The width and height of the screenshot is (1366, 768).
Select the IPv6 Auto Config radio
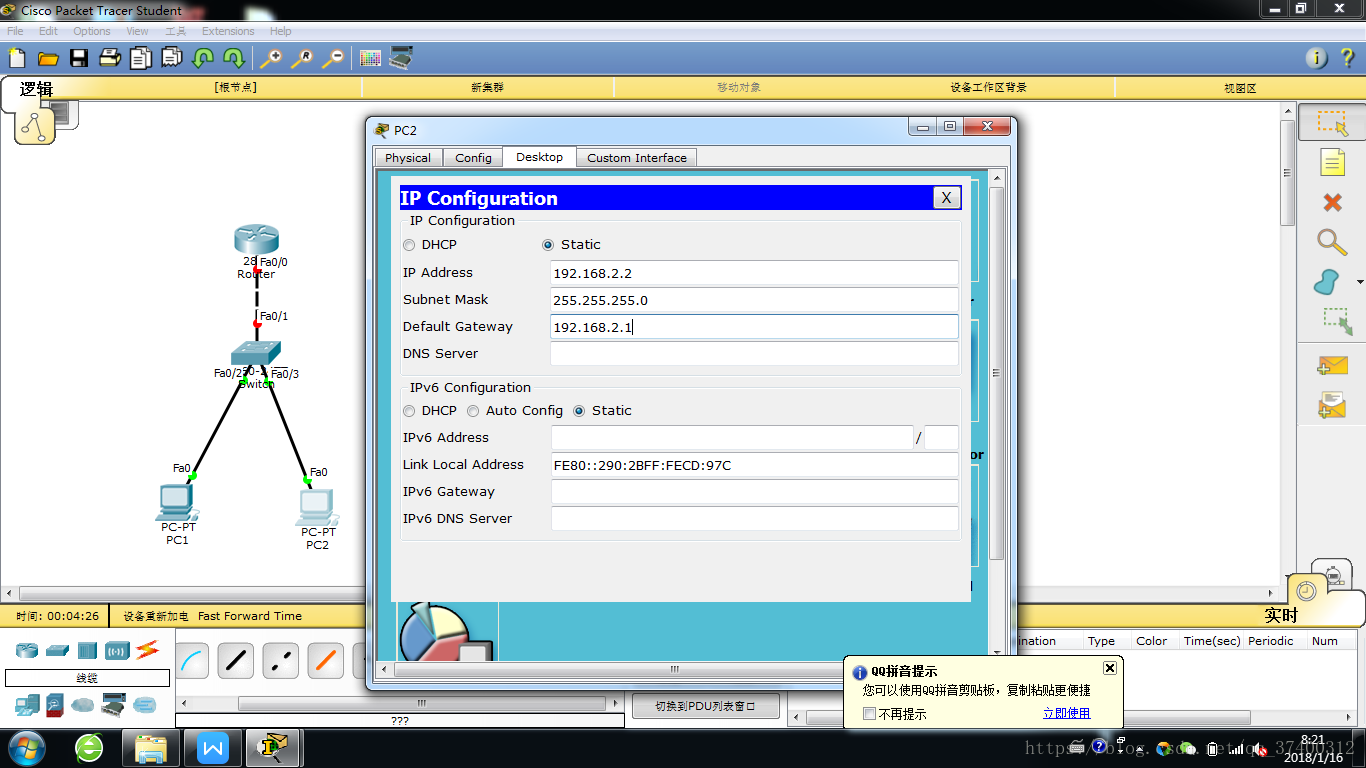point(473,411)
